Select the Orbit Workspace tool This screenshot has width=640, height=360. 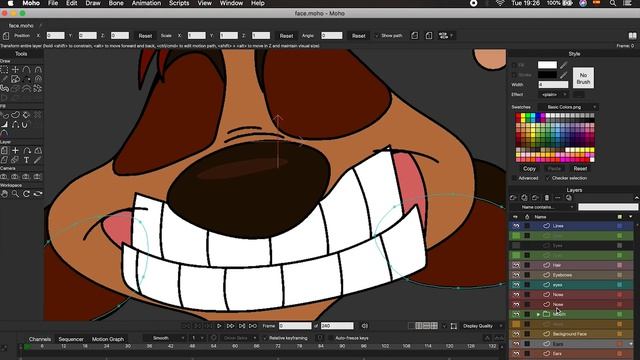pos(38,194)
